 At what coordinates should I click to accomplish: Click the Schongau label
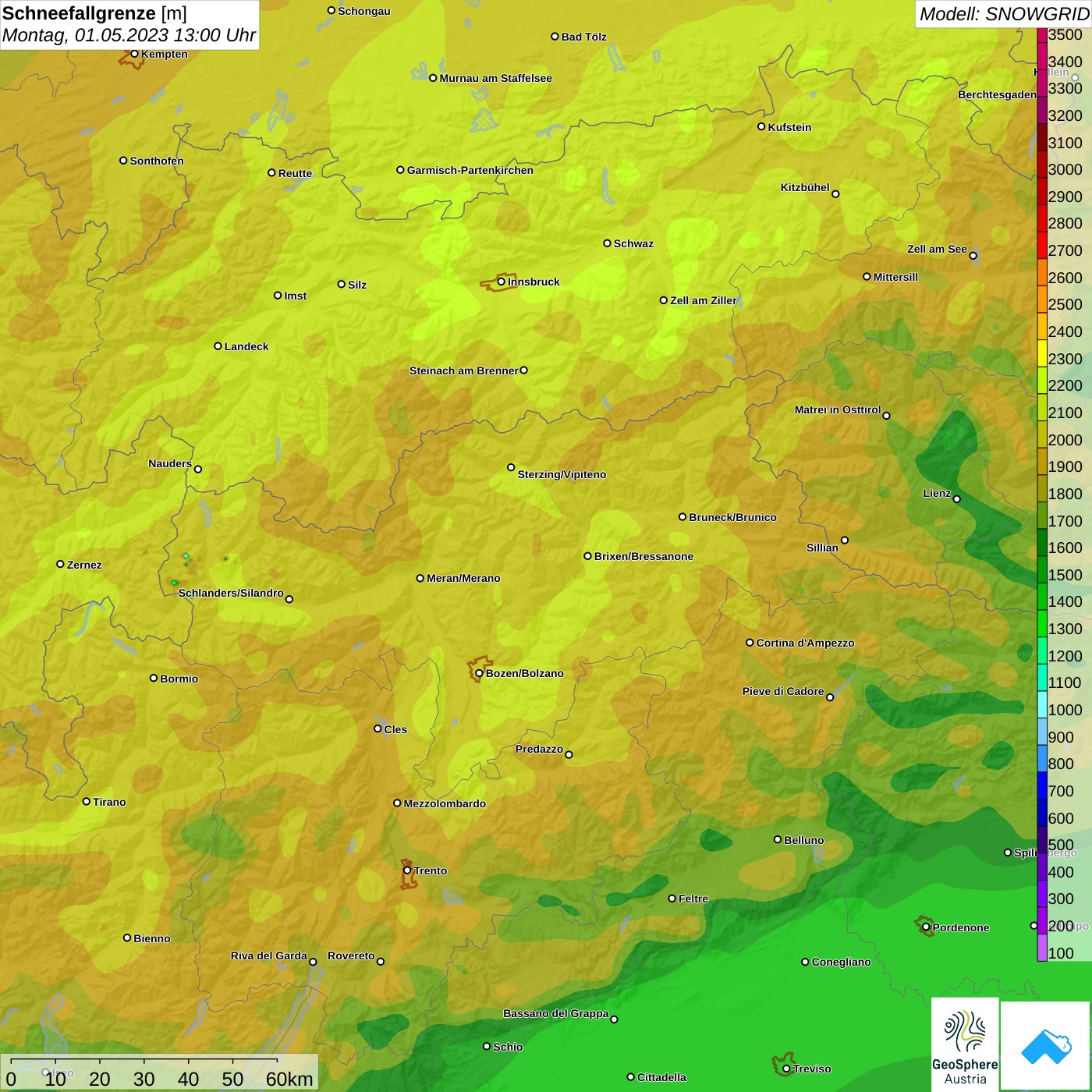[x=364, y=11]
